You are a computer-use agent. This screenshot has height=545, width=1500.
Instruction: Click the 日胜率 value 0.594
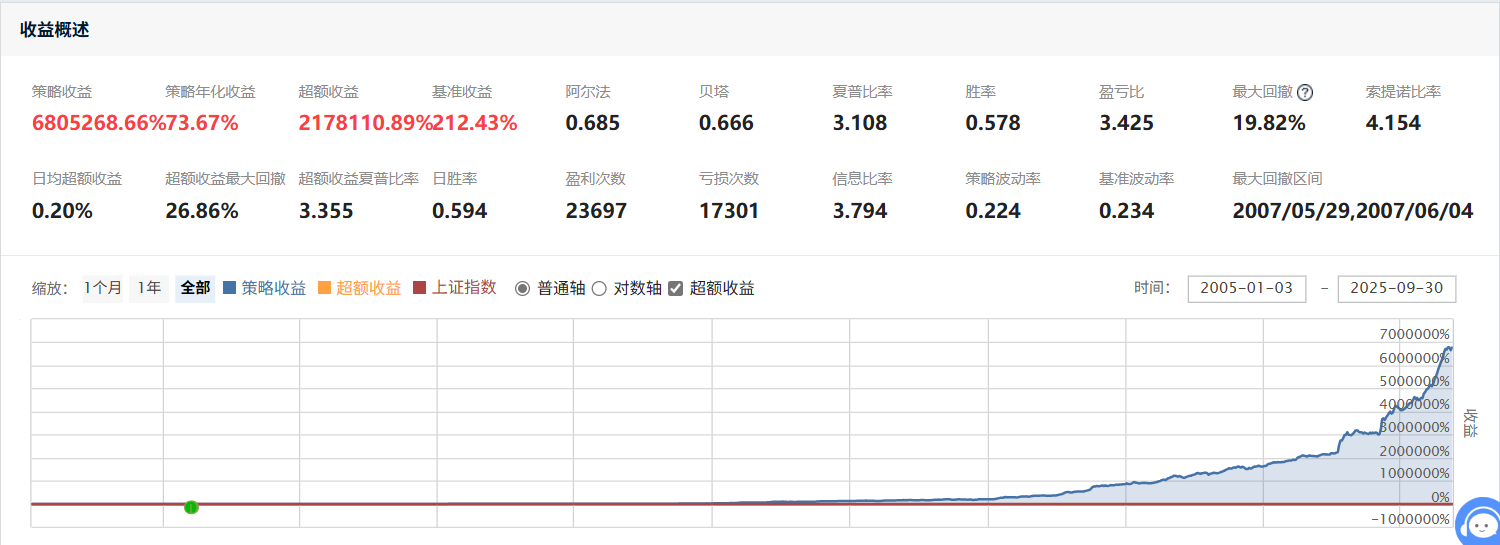click(x=460, y=211)
